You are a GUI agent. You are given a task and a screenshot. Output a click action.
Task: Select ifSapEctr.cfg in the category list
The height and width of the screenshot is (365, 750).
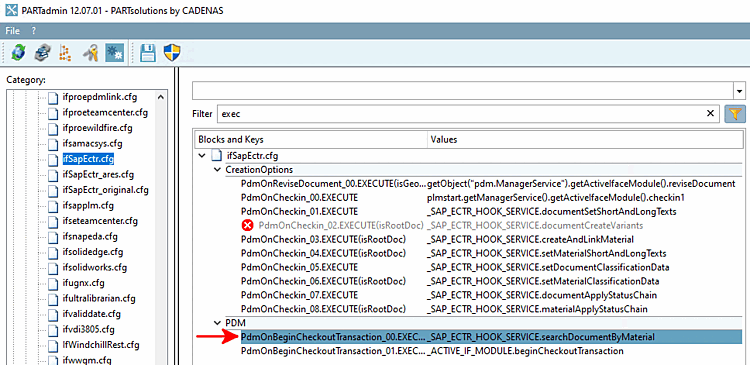pos(88,159)
